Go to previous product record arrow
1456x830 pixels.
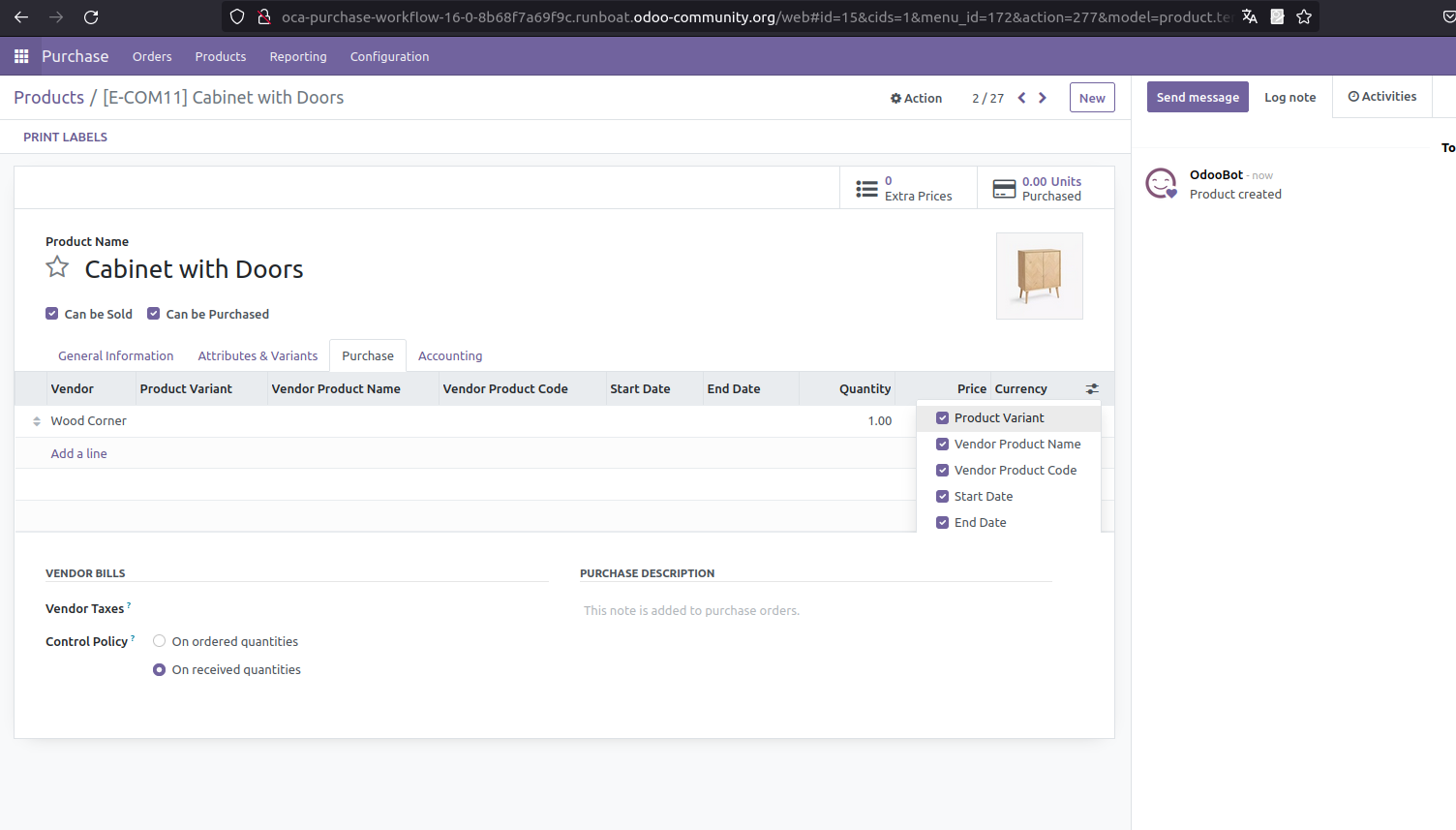[x=1021, y=98]
